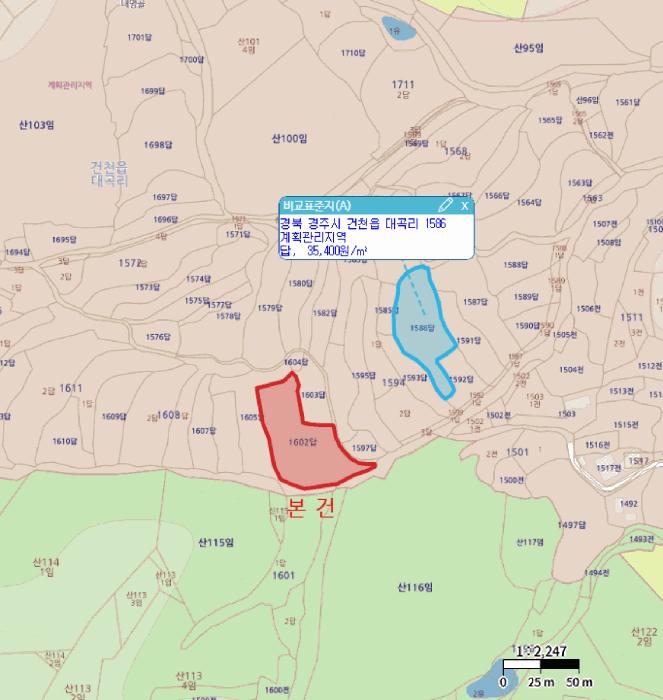Click parcel 1507전

point(605,224)
